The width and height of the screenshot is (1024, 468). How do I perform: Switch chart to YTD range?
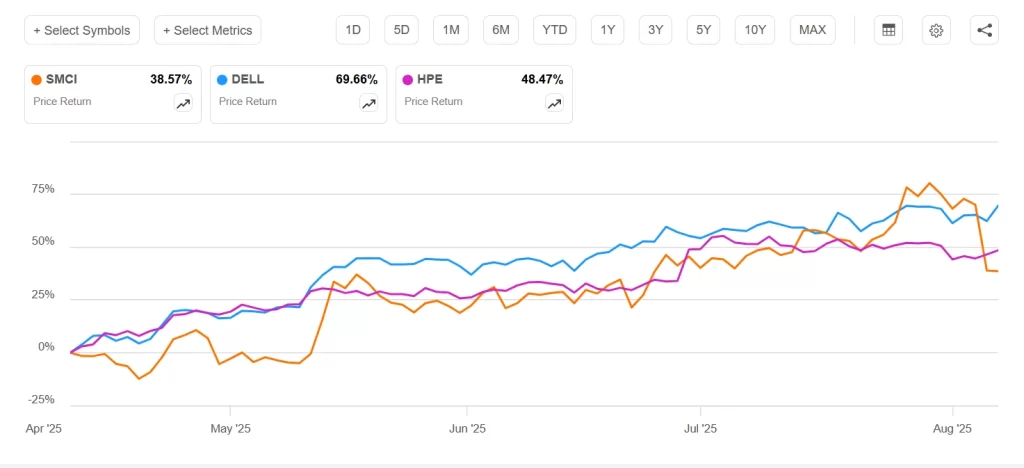pos(554,30)
